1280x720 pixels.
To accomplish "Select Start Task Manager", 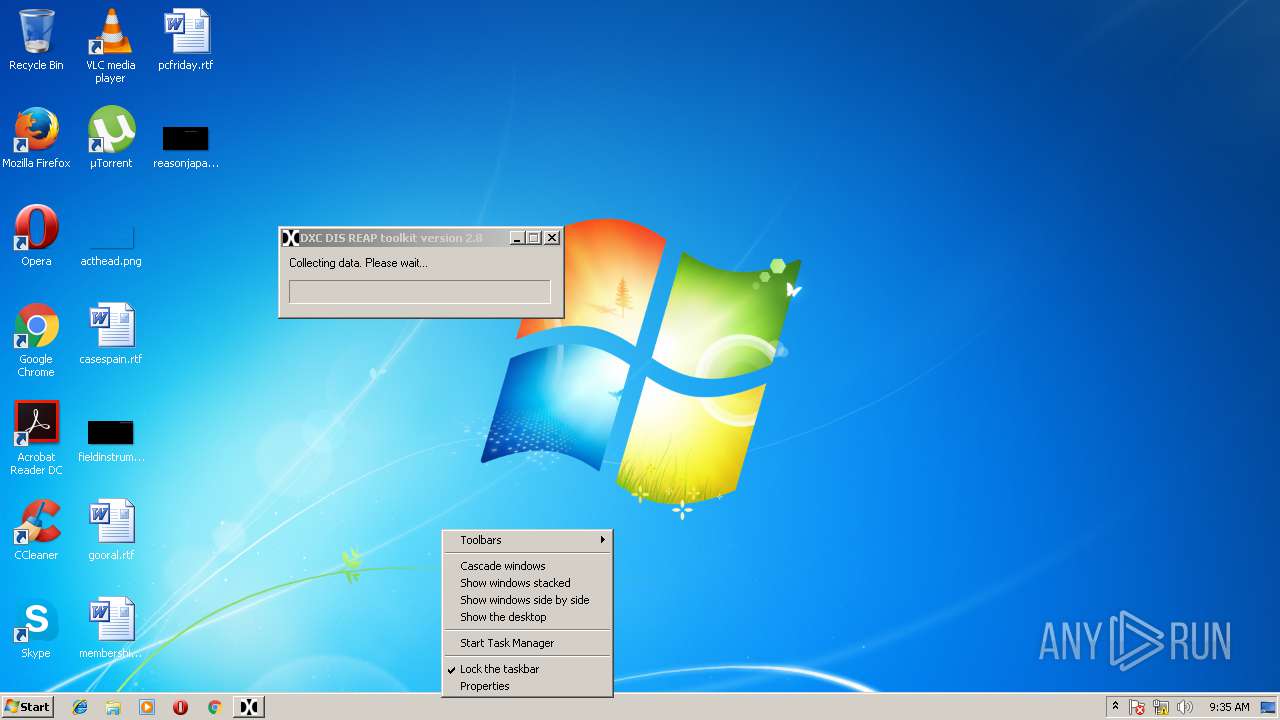I will pyautogui.click(x=527, y=643).
